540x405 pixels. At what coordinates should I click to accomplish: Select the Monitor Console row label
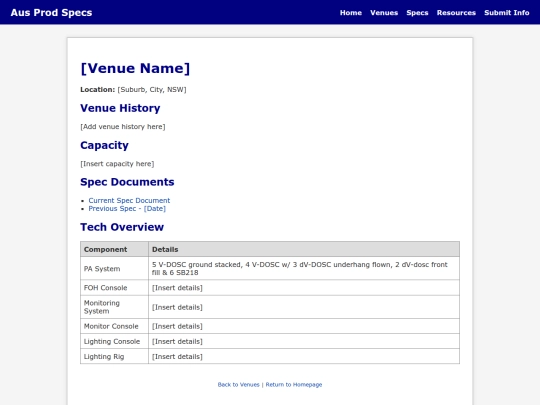tap(114, 326)
